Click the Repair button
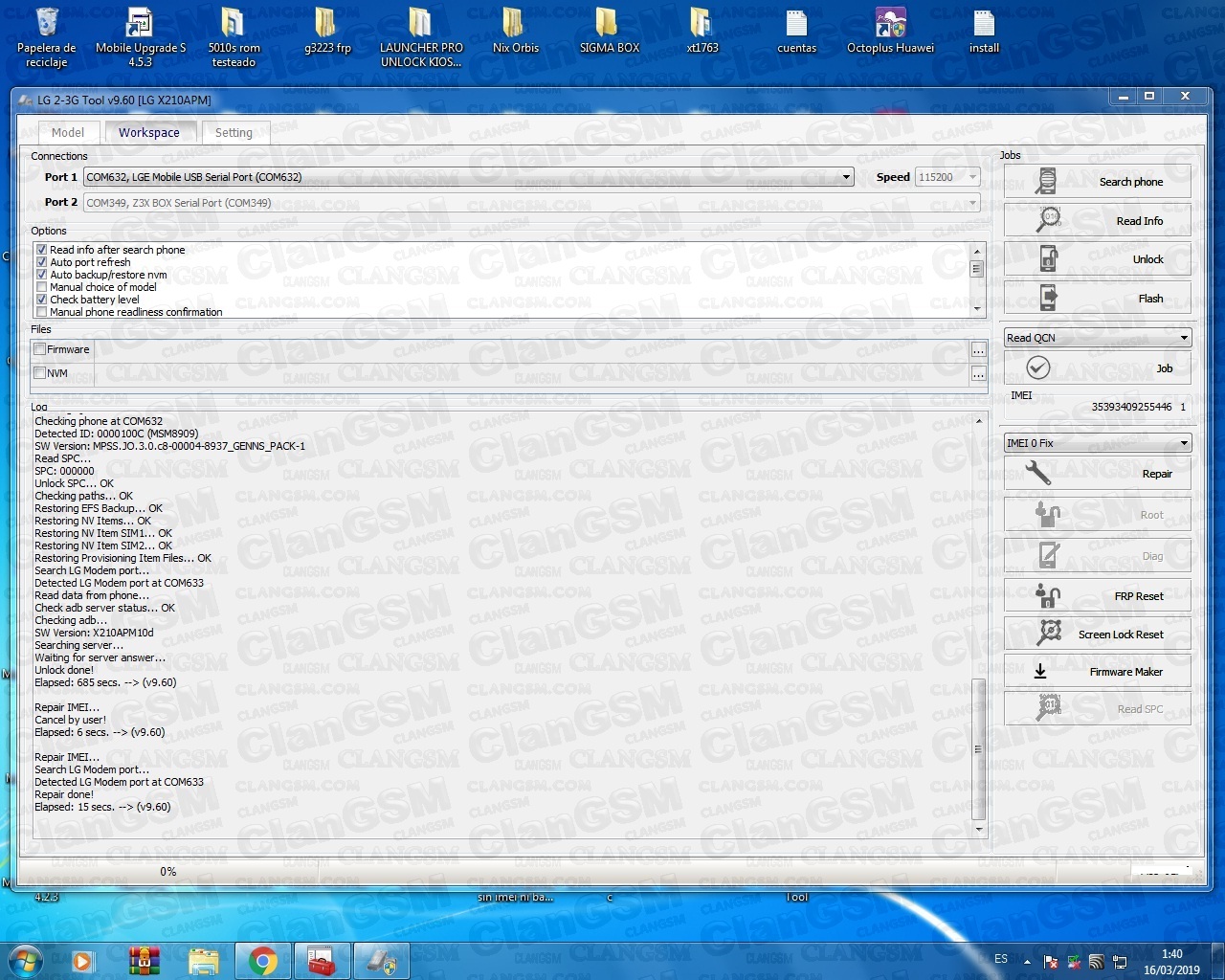The image size is (1225, 980). coord(1097,474)
